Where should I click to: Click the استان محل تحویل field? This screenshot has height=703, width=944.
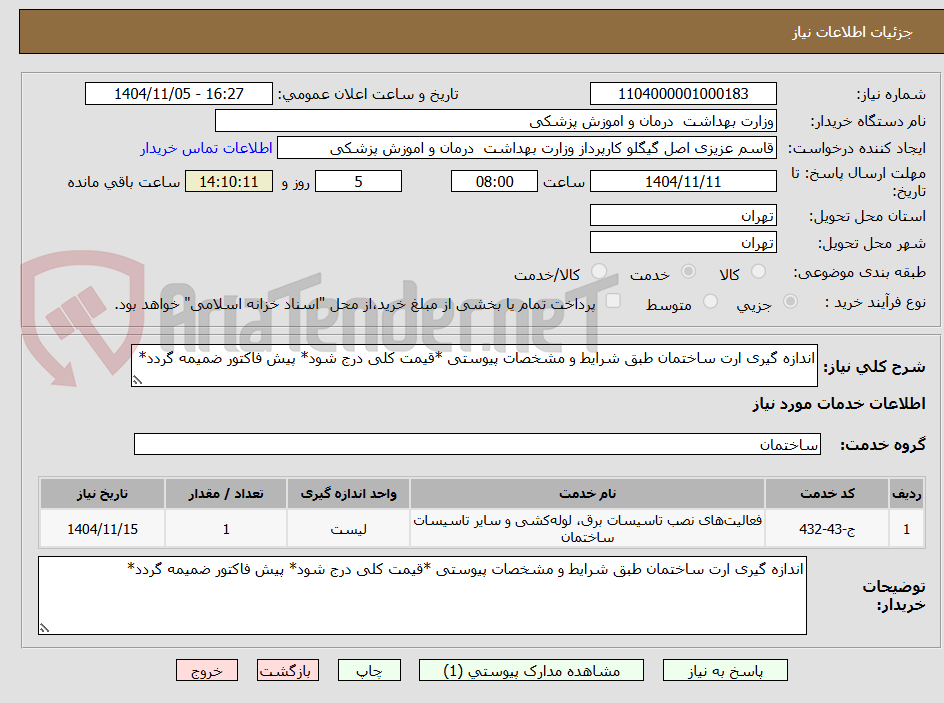[683, 215]
